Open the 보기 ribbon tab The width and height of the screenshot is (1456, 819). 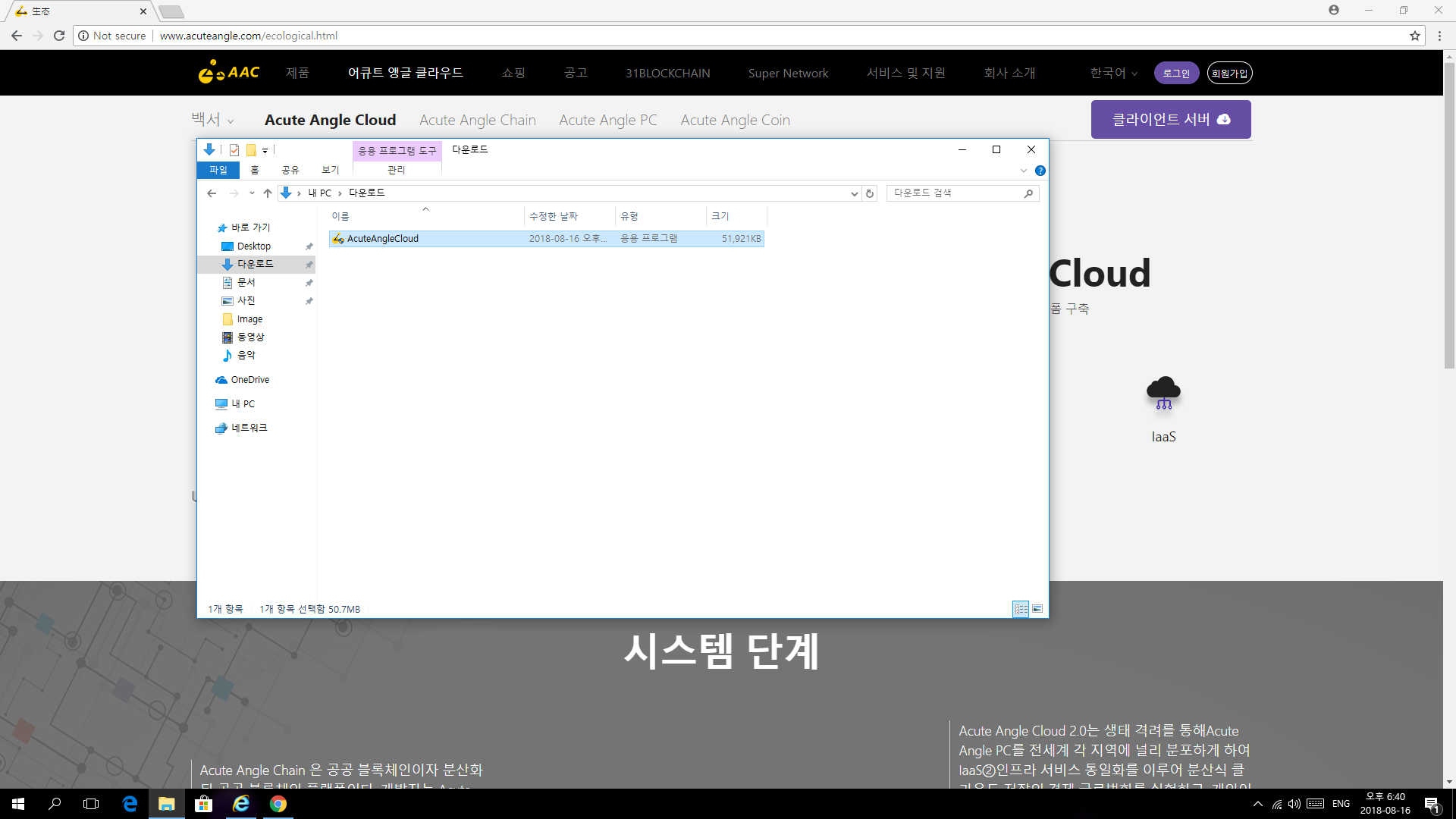[x=330, y=170]
